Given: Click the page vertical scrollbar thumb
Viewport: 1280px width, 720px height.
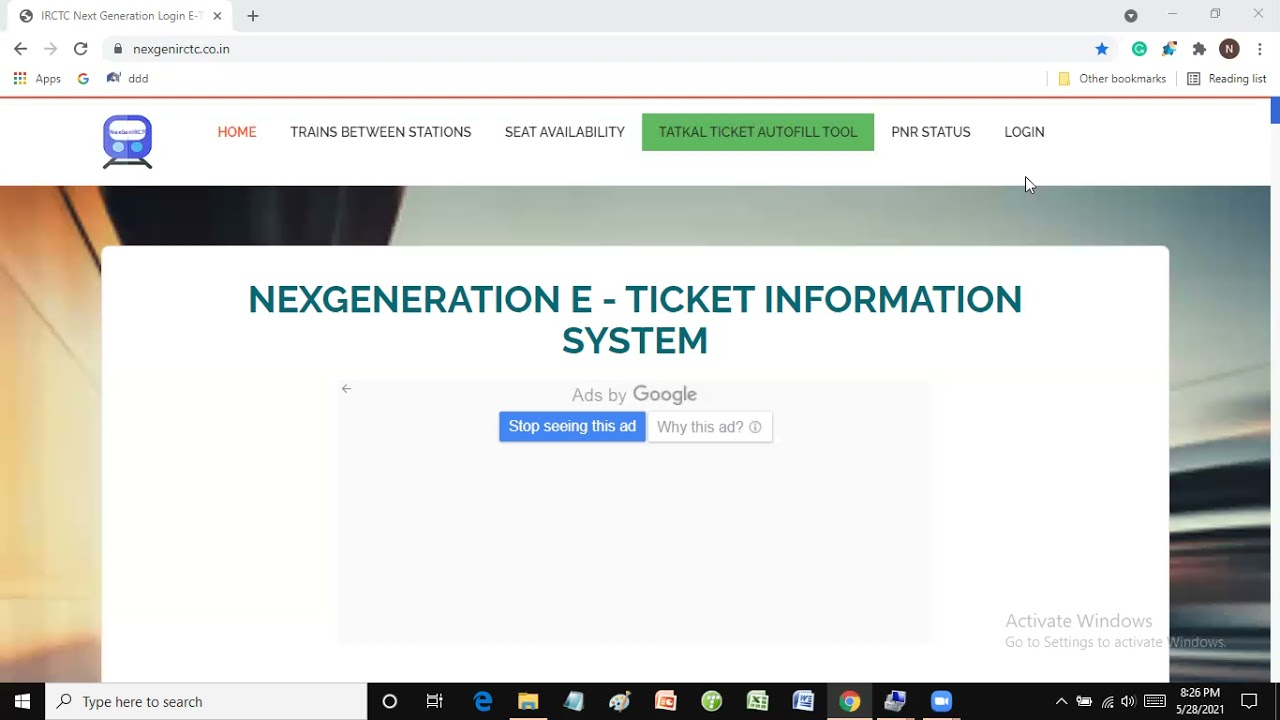Looking at the screenshot, I should point(1275,110).
